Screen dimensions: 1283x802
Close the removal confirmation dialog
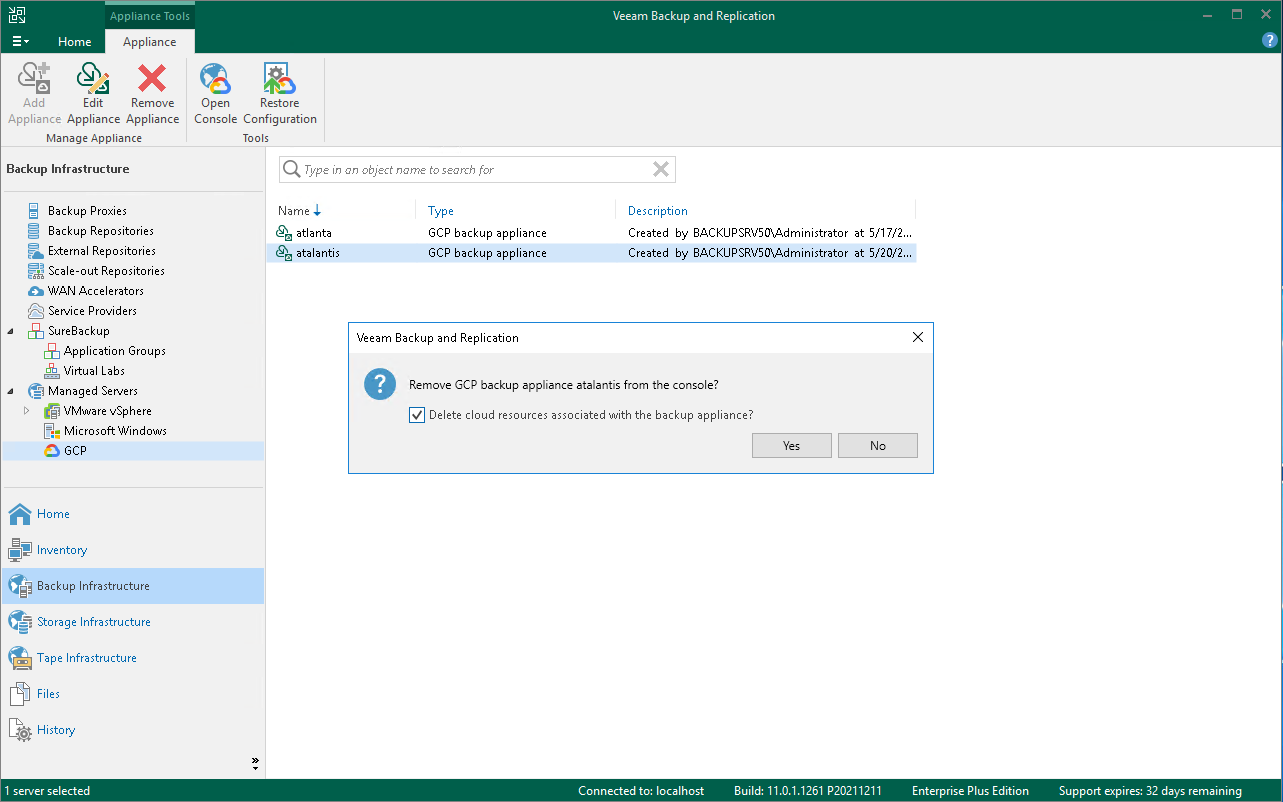[x=918, y=338]
